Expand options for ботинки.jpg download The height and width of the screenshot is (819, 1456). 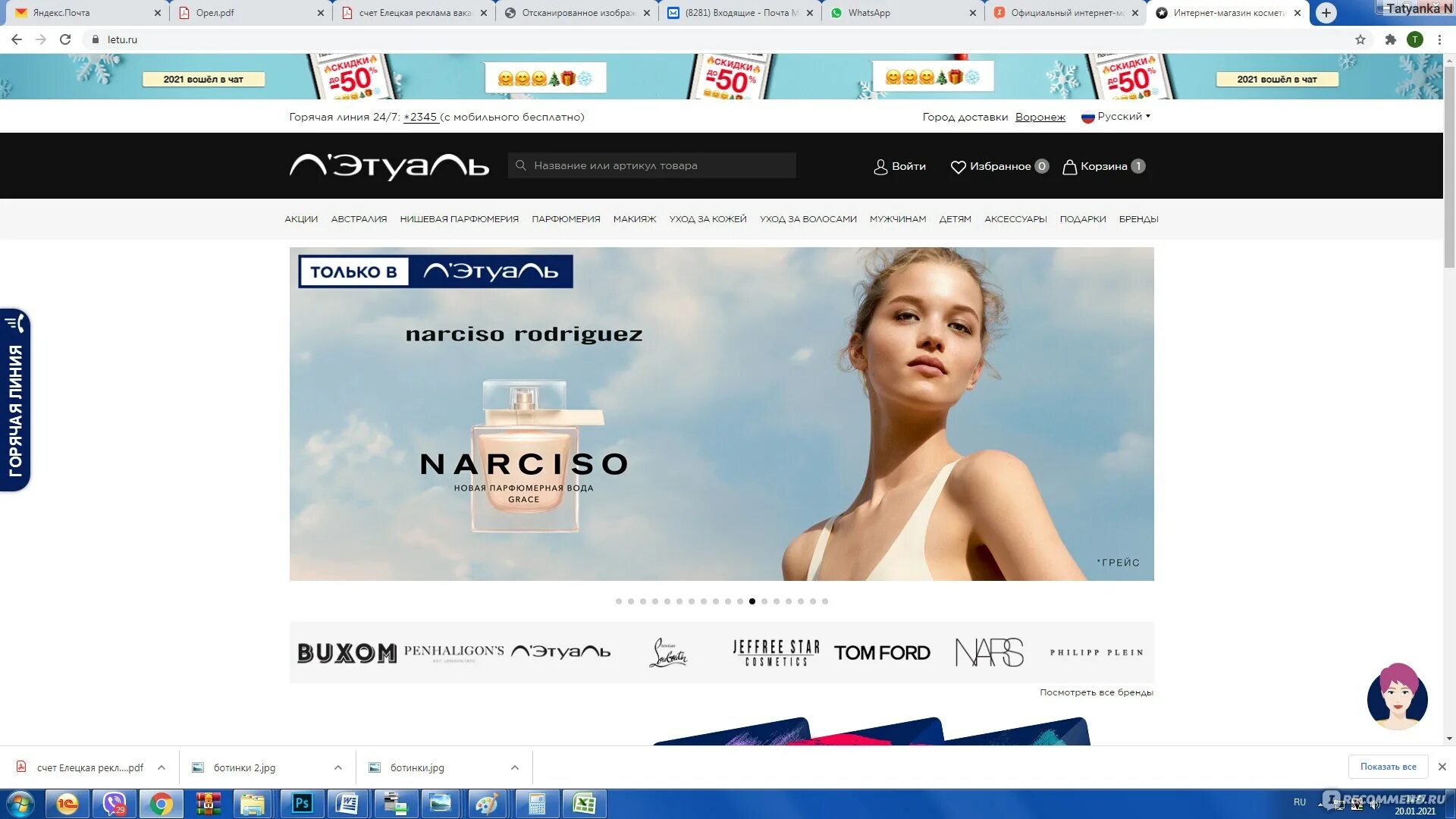[514, 767]
